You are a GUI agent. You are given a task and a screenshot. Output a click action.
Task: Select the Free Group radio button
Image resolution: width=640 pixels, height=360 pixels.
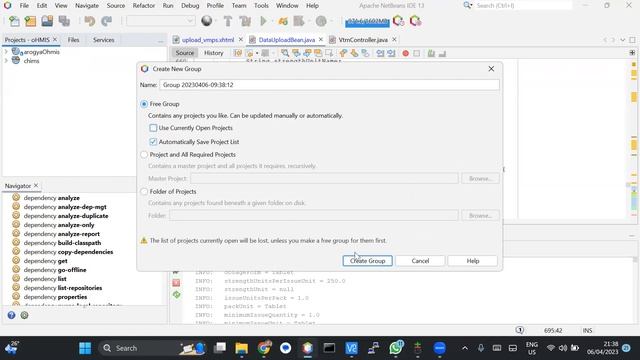[x=144, y=104]
